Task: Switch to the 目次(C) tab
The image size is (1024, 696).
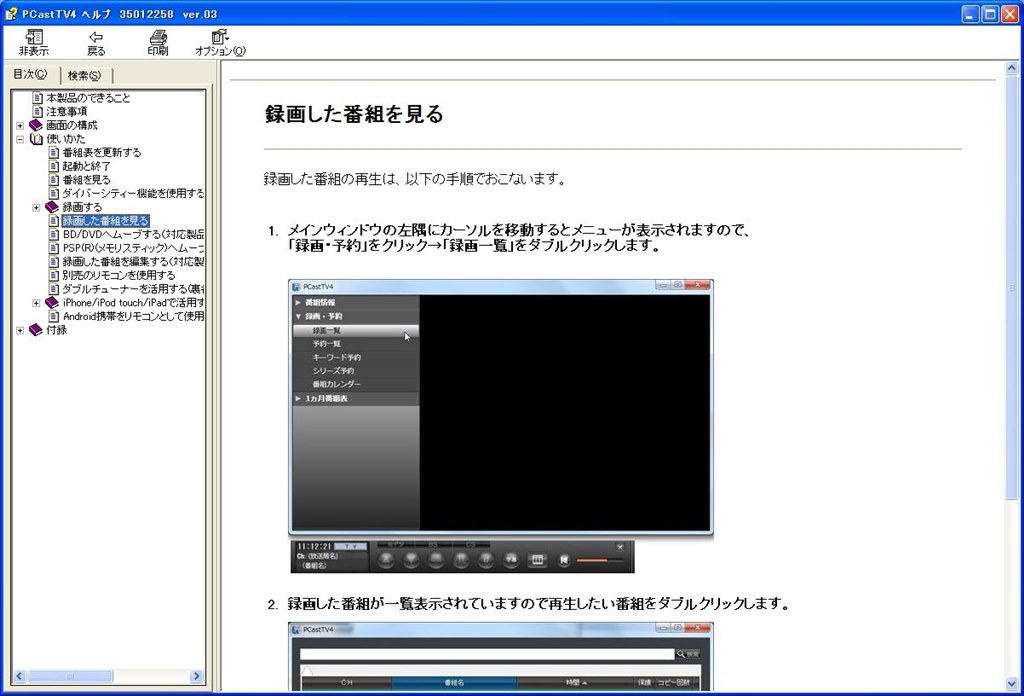Action: [30, 74]
